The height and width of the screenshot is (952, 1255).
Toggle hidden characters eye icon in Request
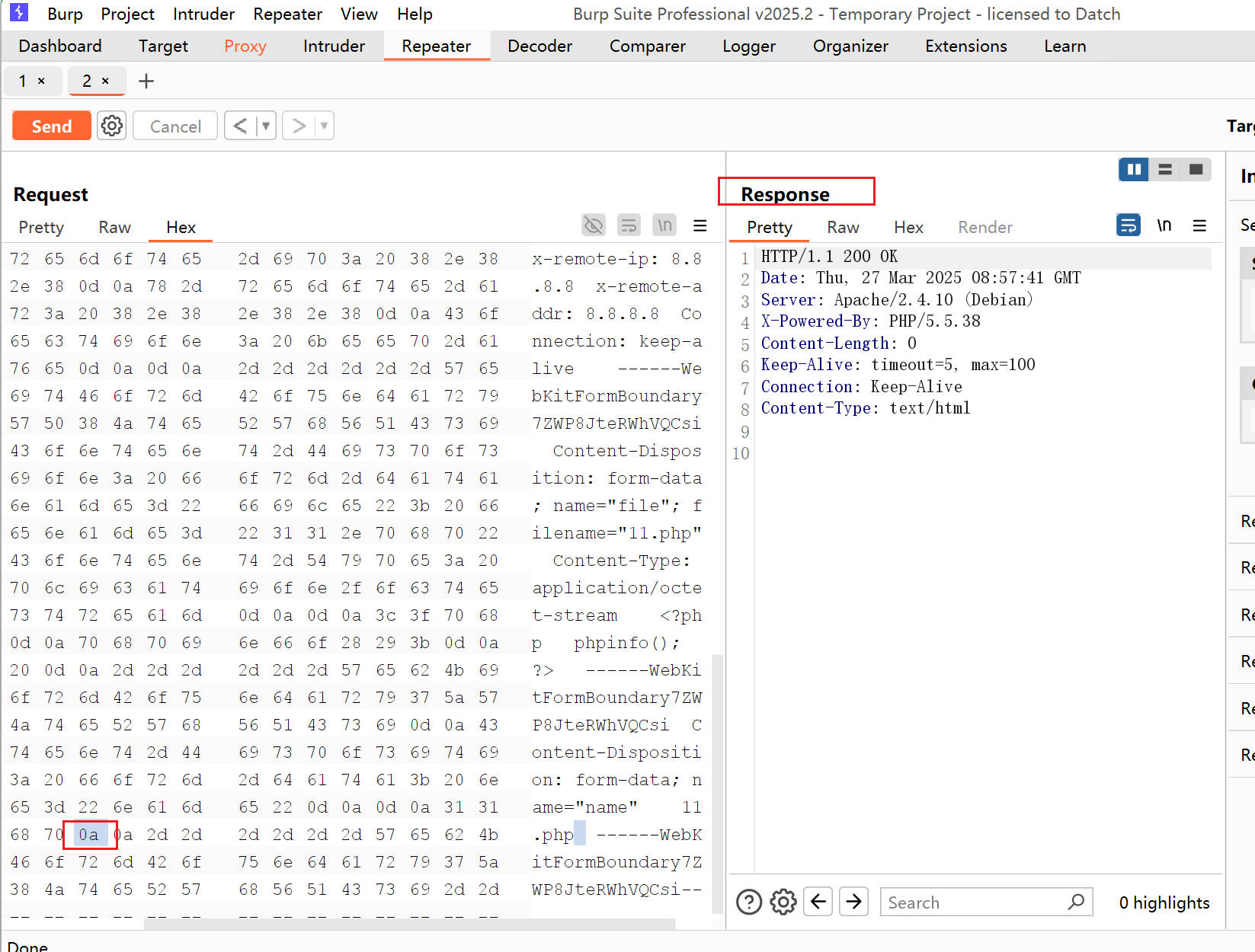(x=594, y=225)
